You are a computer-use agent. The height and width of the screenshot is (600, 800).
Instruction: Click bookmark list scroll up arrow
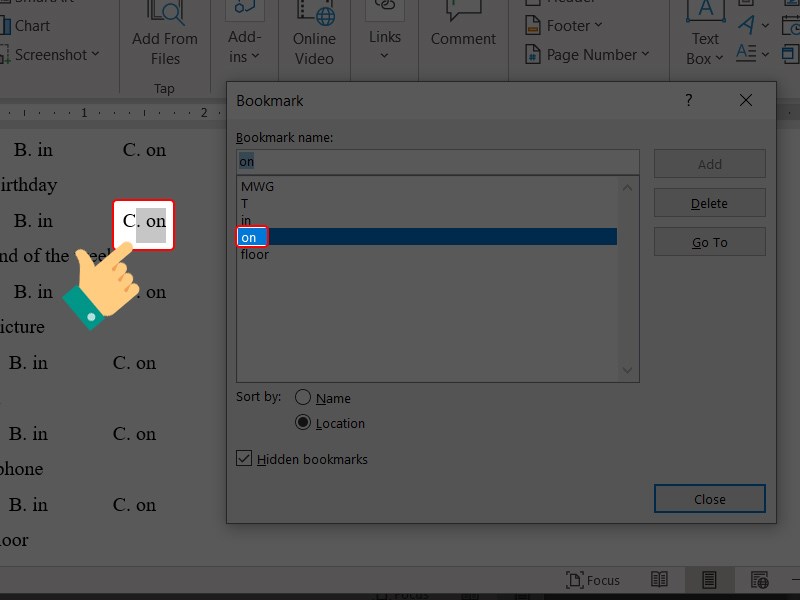pyautogui.click(x=628, y=188)
